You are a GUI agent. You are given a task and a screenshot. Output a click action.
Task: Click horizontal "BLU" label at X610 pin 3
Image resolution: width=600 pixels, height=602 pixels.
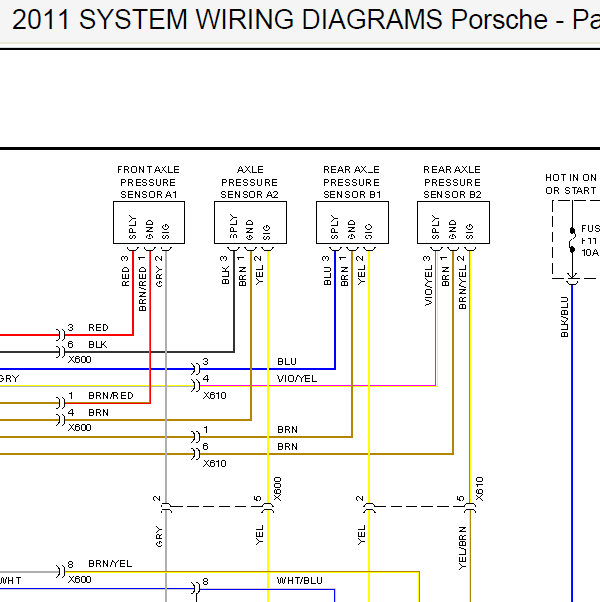(x=287, y=362)
